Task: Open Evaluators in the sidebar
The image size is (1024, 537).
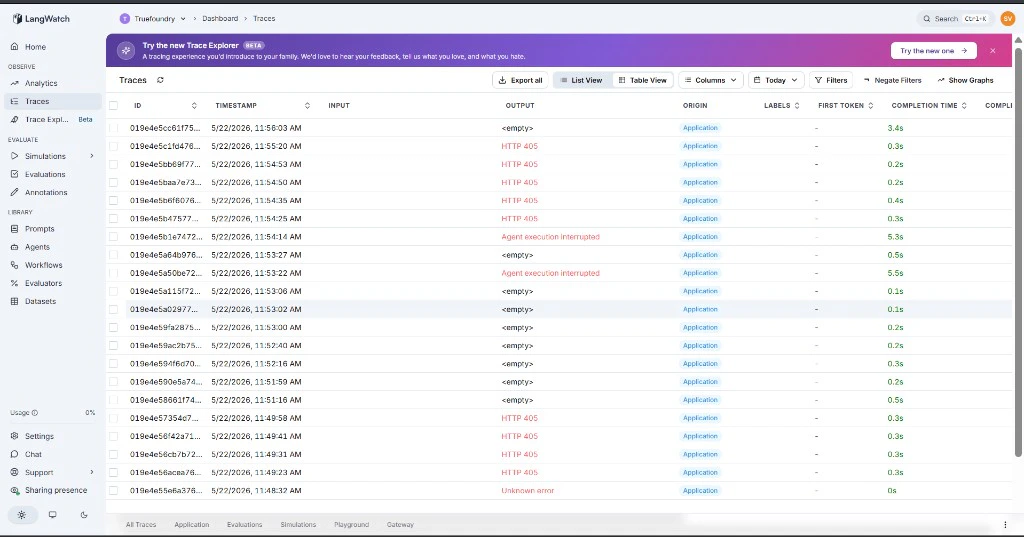Action: (43, 284)
